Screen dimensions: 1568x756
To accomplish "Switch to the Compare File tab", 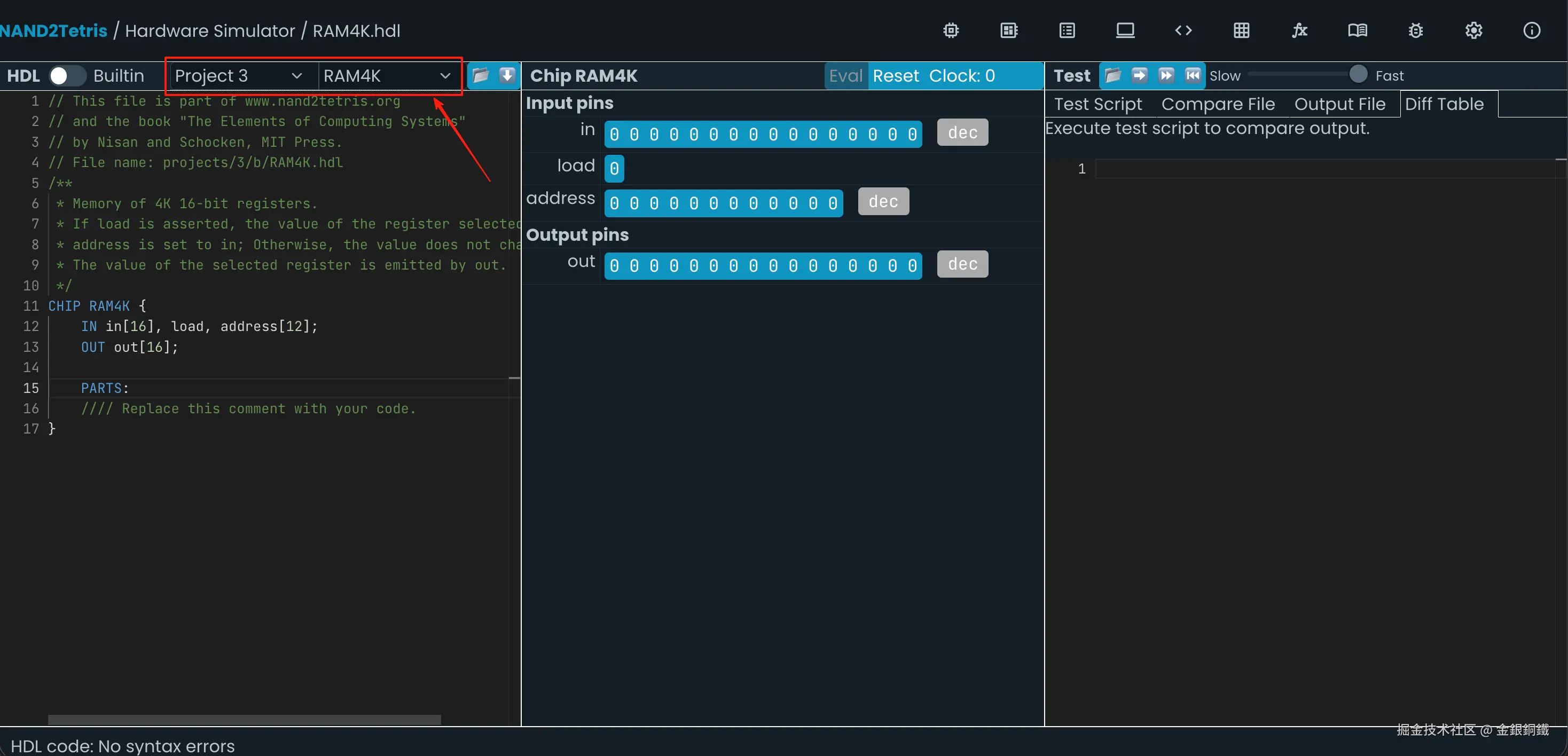I will 1218,104.
